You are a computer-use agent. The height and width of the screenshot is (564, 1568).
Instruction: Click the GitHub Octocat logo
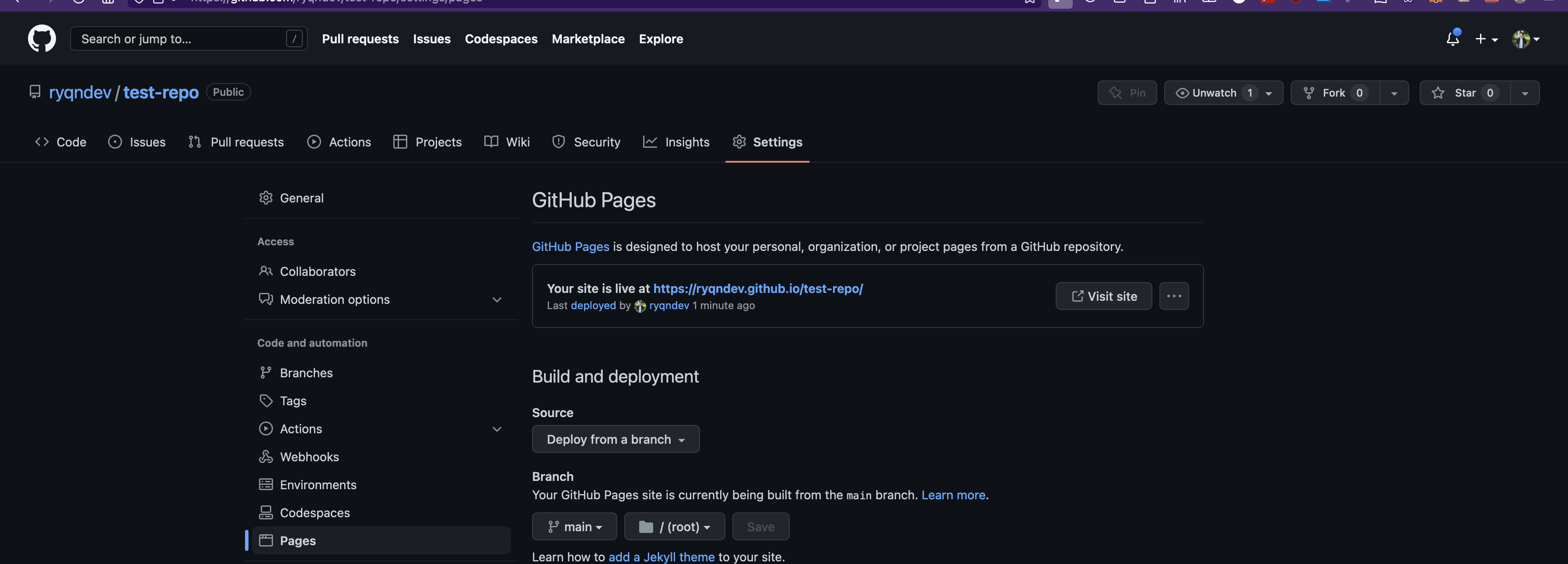click(42, 38)
